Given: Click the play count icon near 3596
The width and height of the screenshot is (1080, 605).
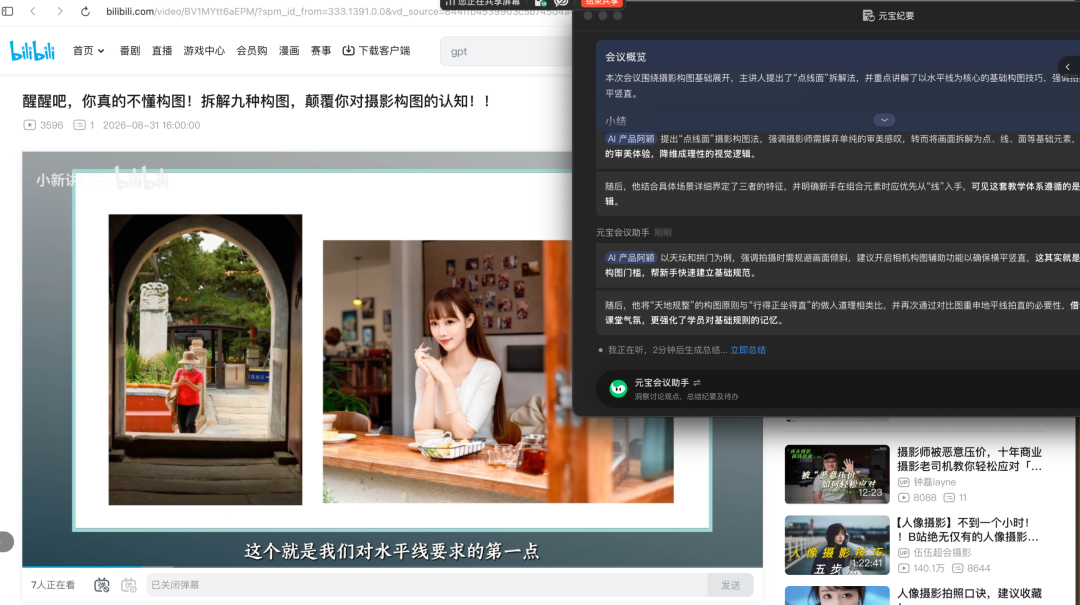Looking at the screenshot, I should click(29, 125).
